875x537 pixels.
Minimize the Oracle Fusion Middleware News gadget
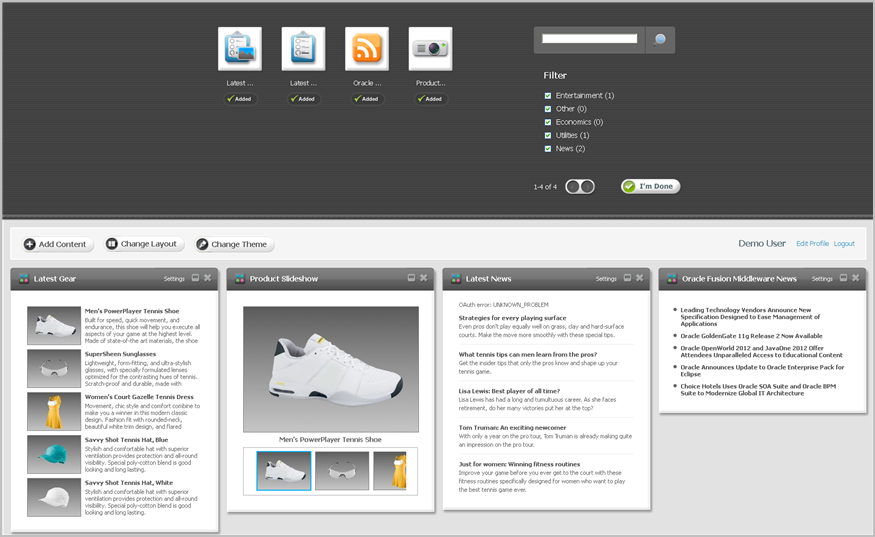843,278
